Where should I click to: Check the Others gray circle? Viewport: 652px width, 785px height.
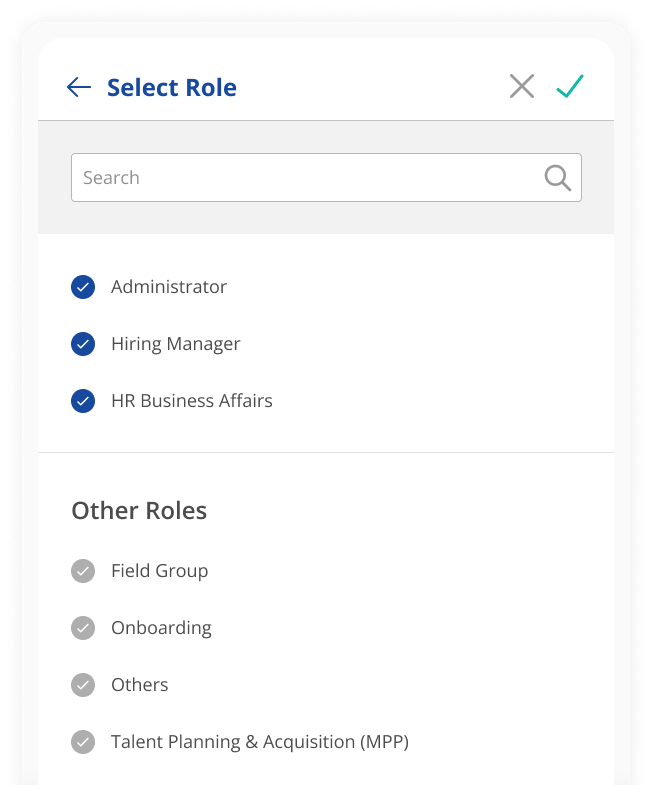[83, 685]
